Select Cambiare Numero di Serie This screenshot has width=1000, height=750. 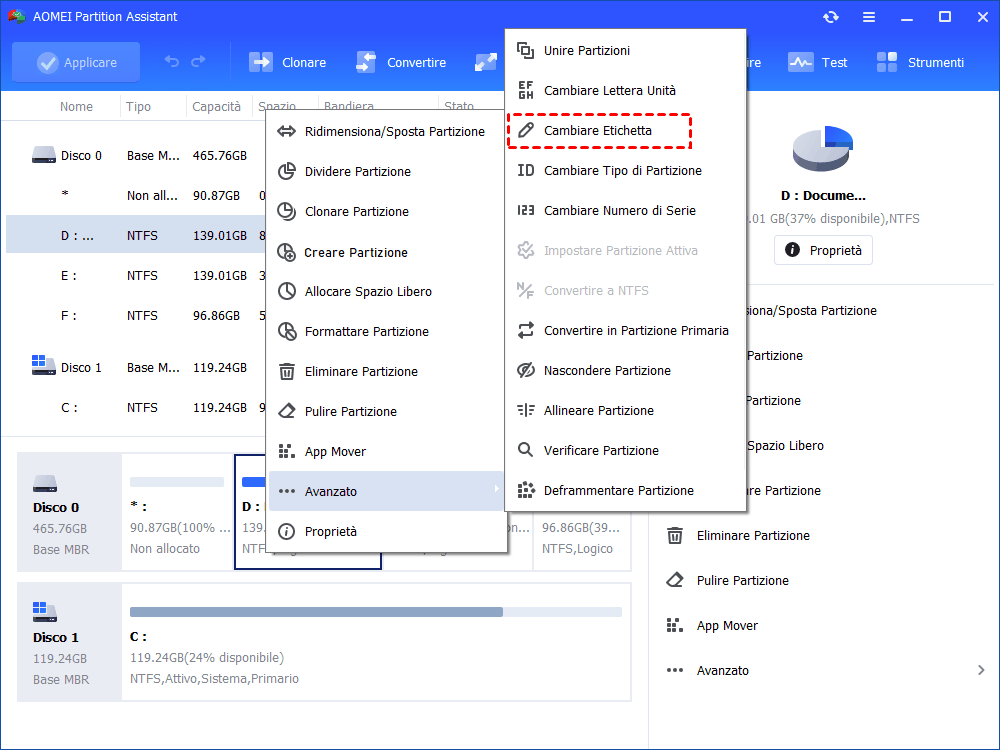pos(625,210)
